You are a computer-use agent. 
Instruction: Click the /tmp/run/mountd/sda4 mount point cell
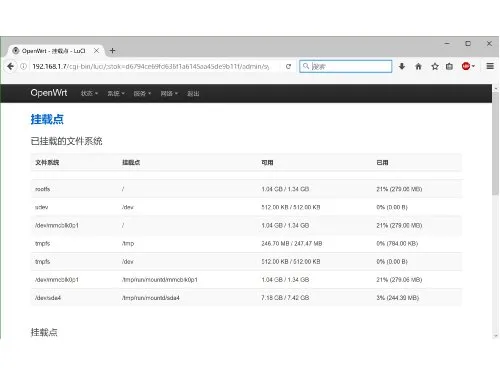click(x=151, y=298)
